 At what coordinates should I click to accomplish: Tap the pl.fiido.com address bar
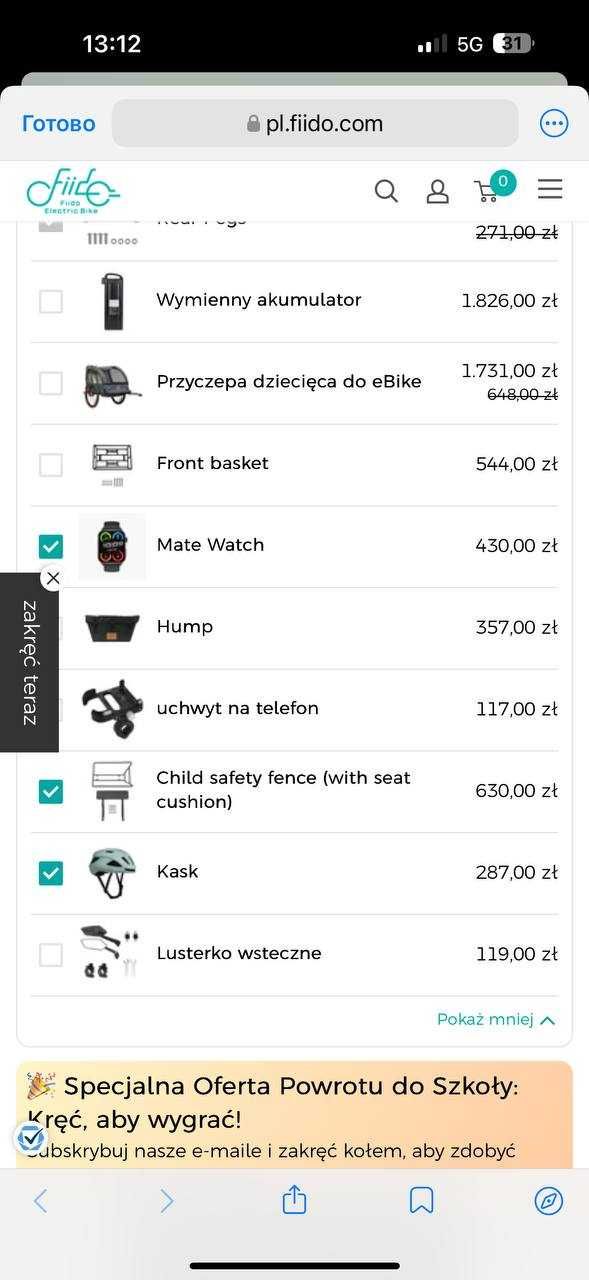pos(315,124)
